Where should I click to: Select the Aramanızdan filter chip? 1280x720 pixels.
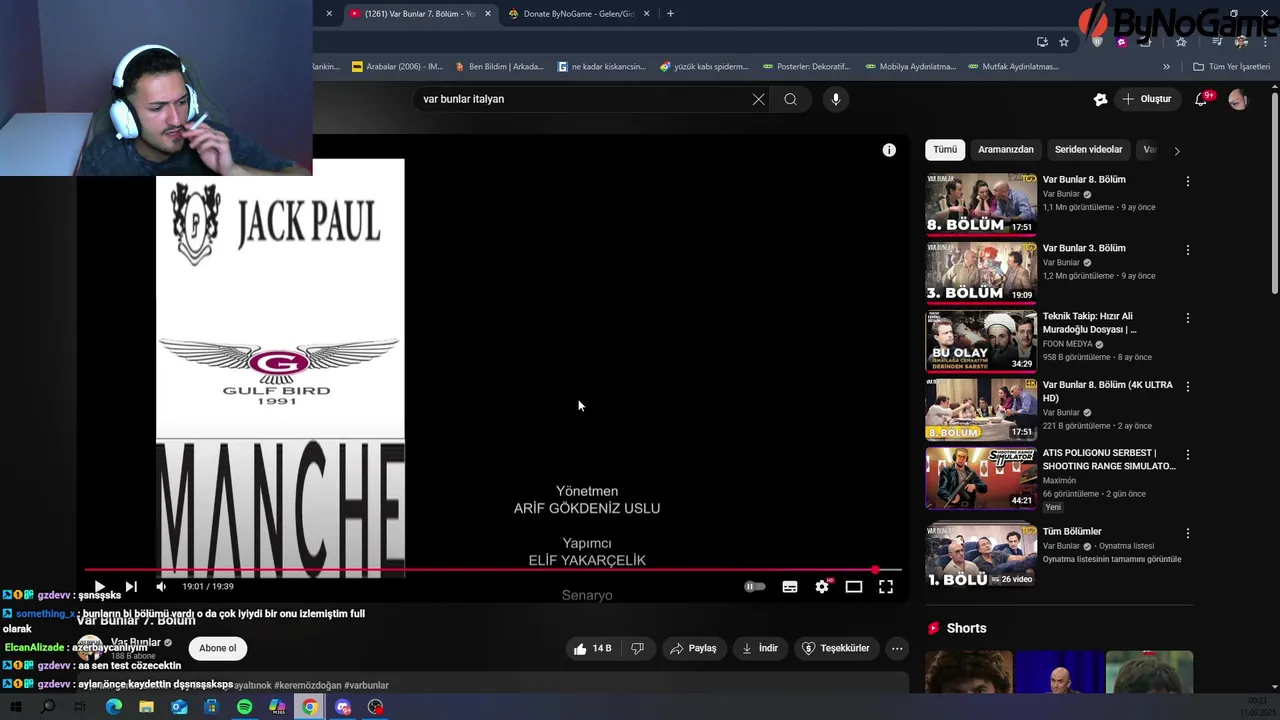tap(1006, 150)
